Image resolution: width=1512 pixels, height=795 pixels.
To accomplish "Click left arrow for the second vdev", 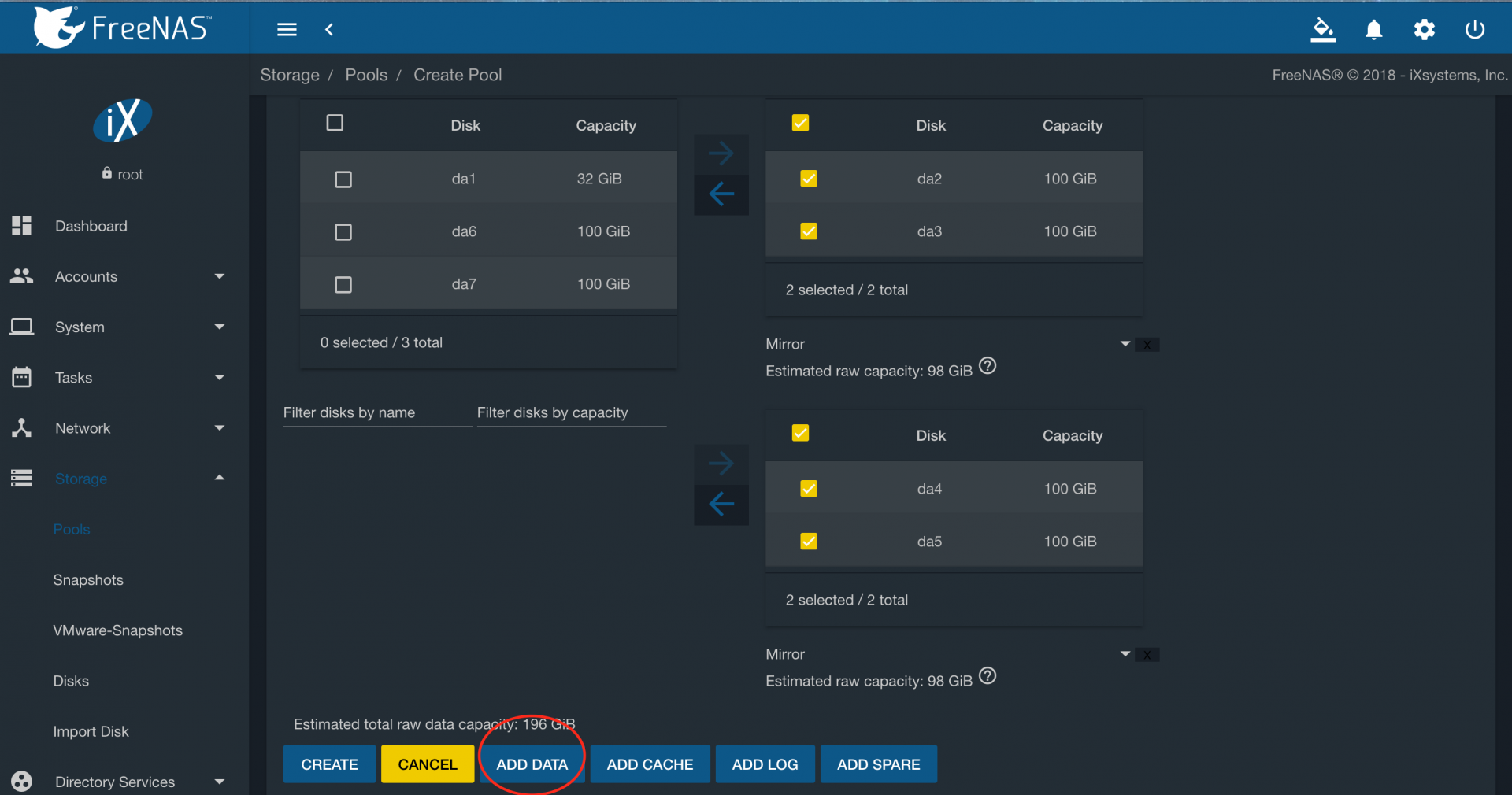I will click(x=721, y=504).
